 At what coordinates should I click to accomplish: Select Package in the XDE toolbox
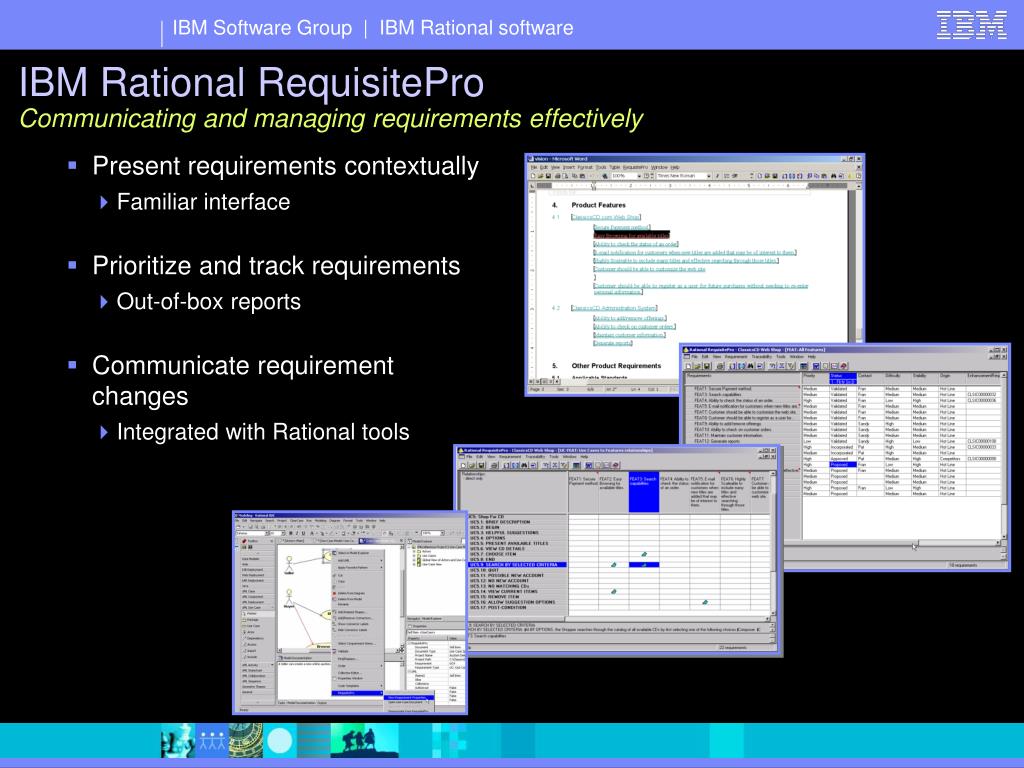[x=253, y=620]
